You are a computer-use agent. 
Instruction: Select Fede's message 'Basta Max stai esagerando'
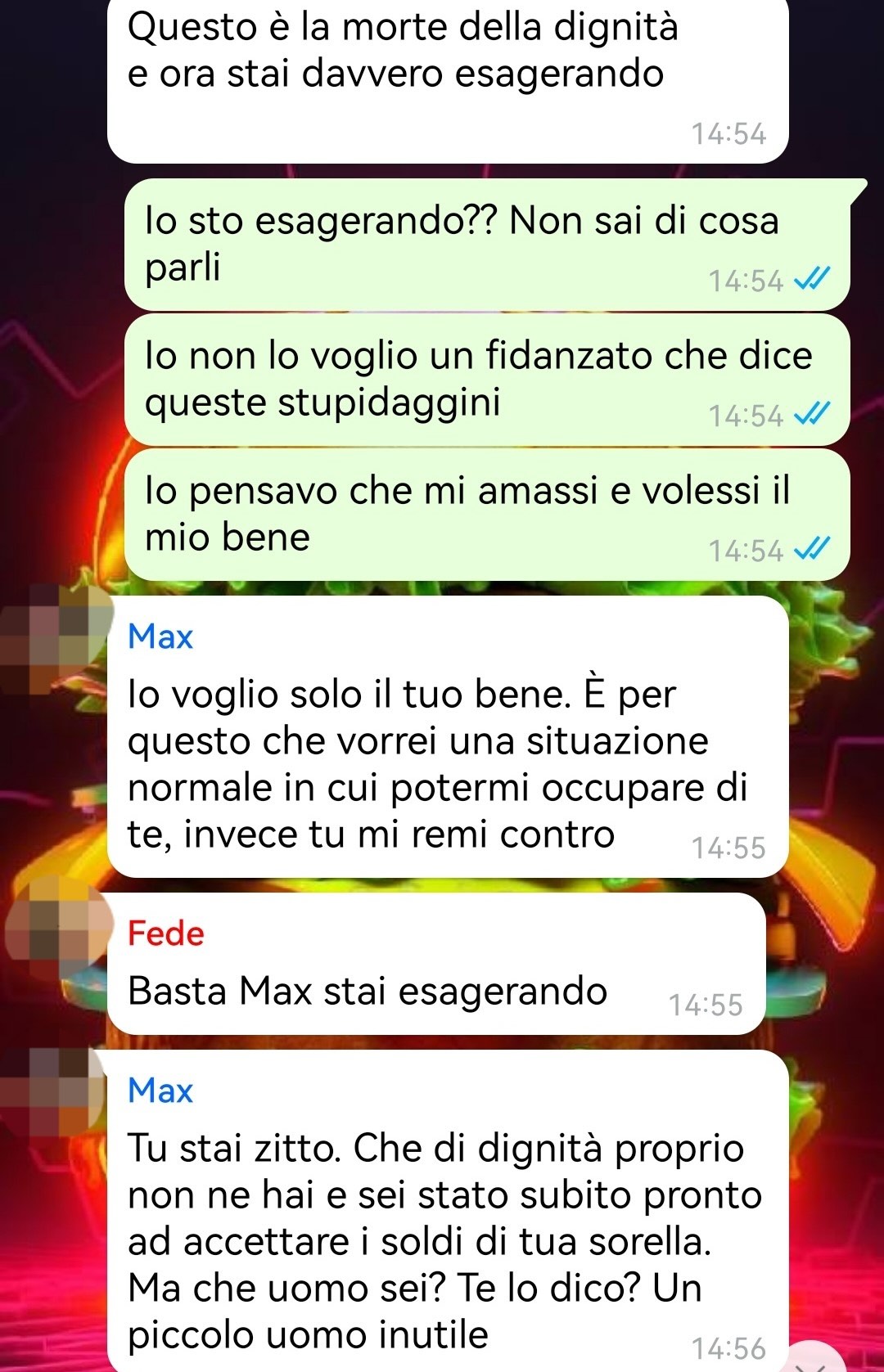(436, 964)
